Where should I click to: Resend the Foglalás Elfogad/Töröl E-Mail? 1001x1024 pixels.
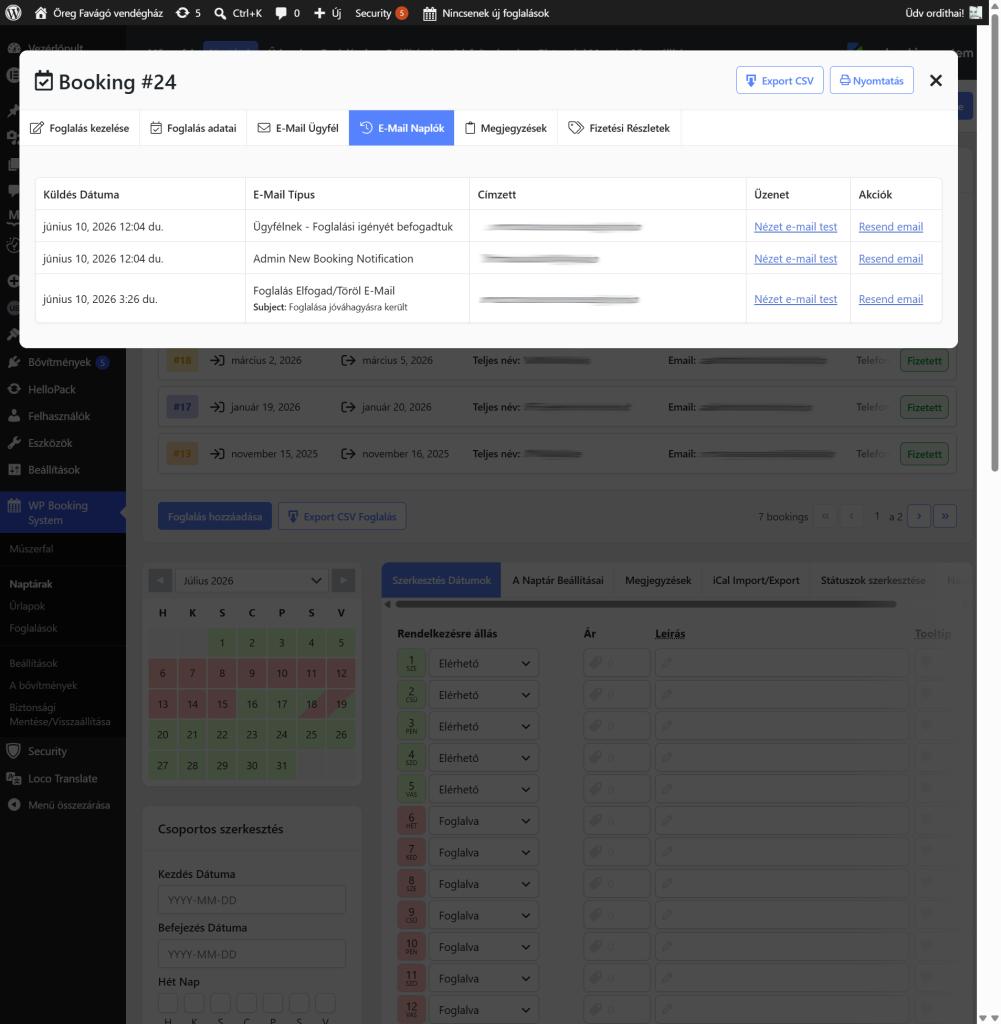tap(891, 299)
